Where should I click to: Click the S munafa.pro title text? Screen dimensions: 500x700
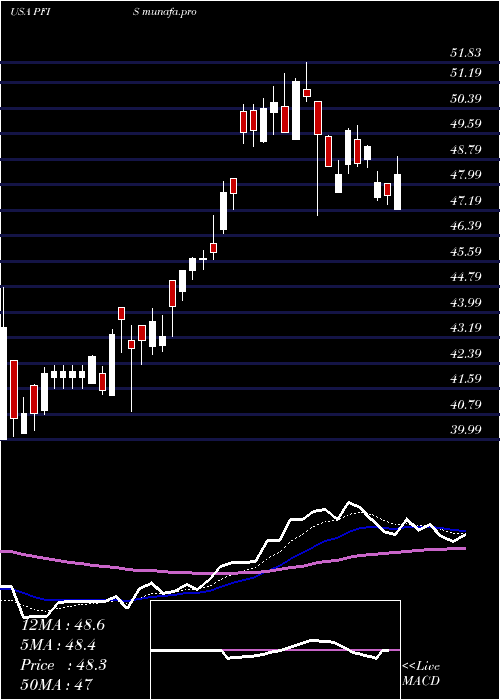166,12
